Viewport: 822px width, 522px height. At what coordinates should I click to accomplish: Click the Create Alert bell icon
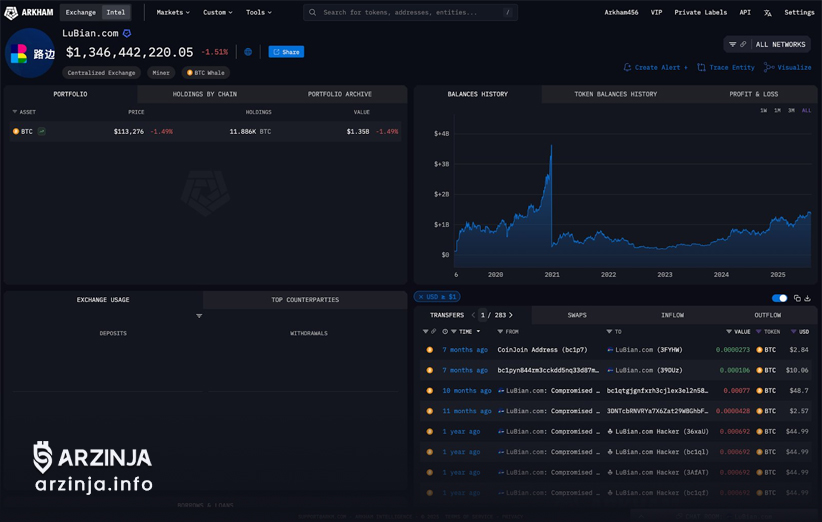627,68
